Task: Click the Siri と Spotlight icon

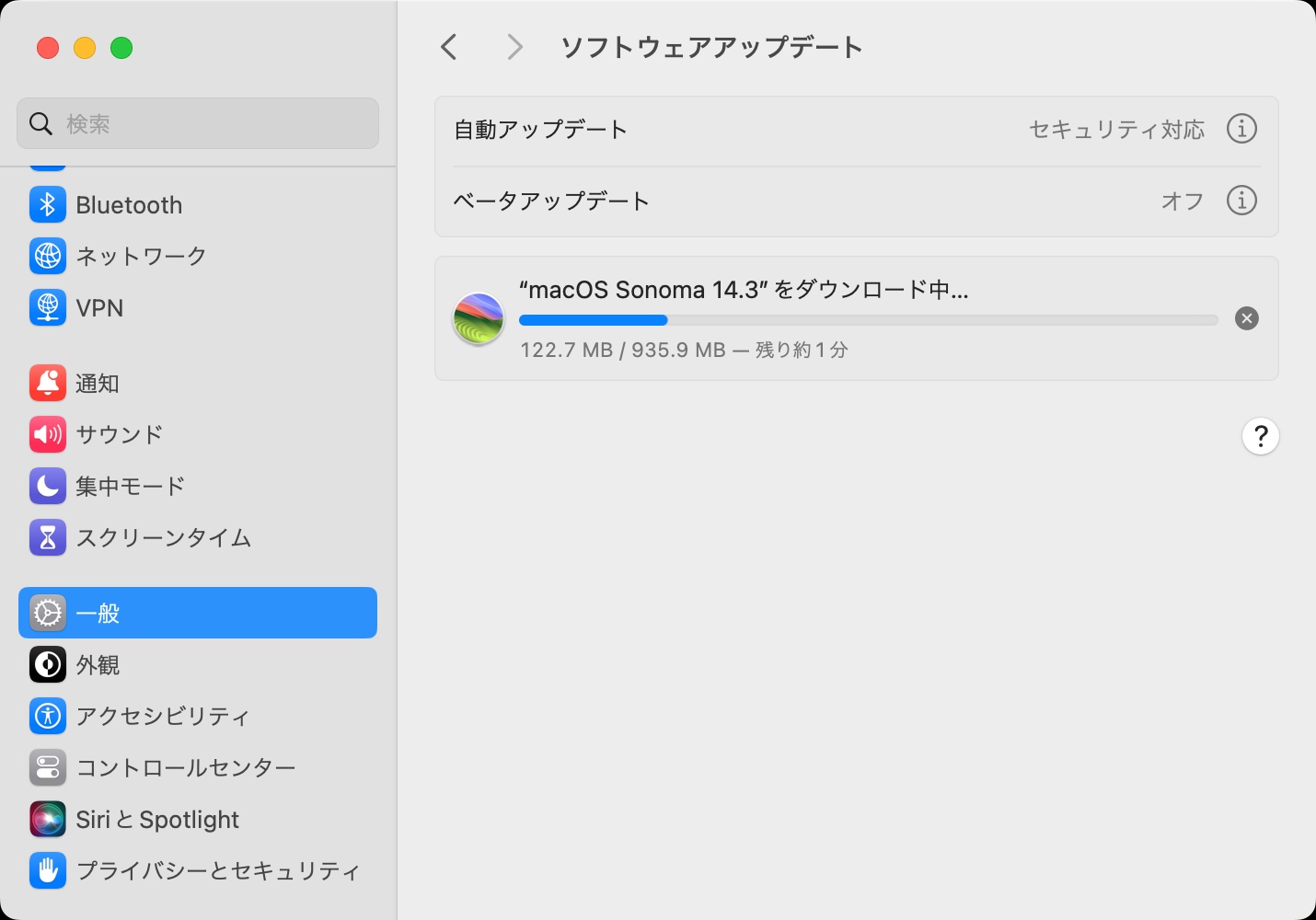Action: (48, 819)
